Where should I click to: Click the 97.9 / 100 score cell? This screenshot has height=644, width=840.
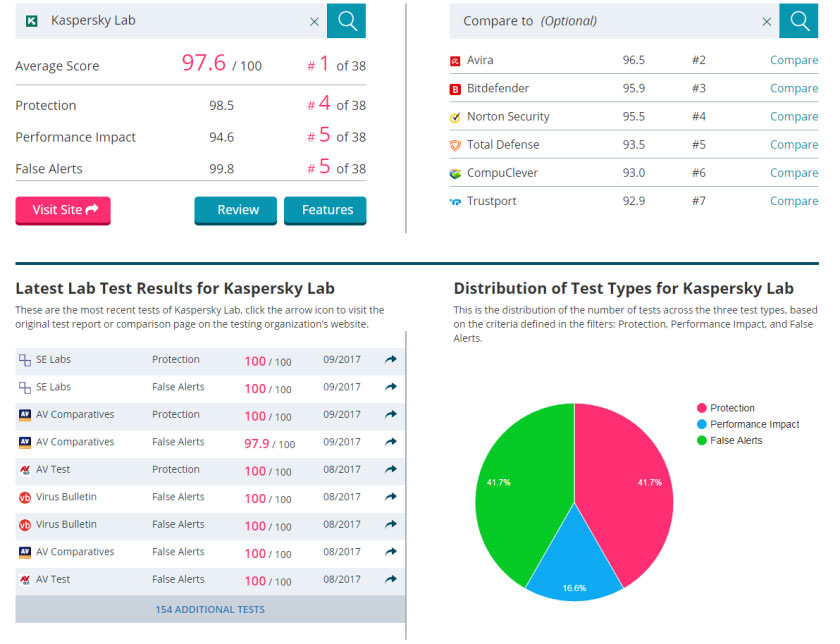[x=269, y=444]
